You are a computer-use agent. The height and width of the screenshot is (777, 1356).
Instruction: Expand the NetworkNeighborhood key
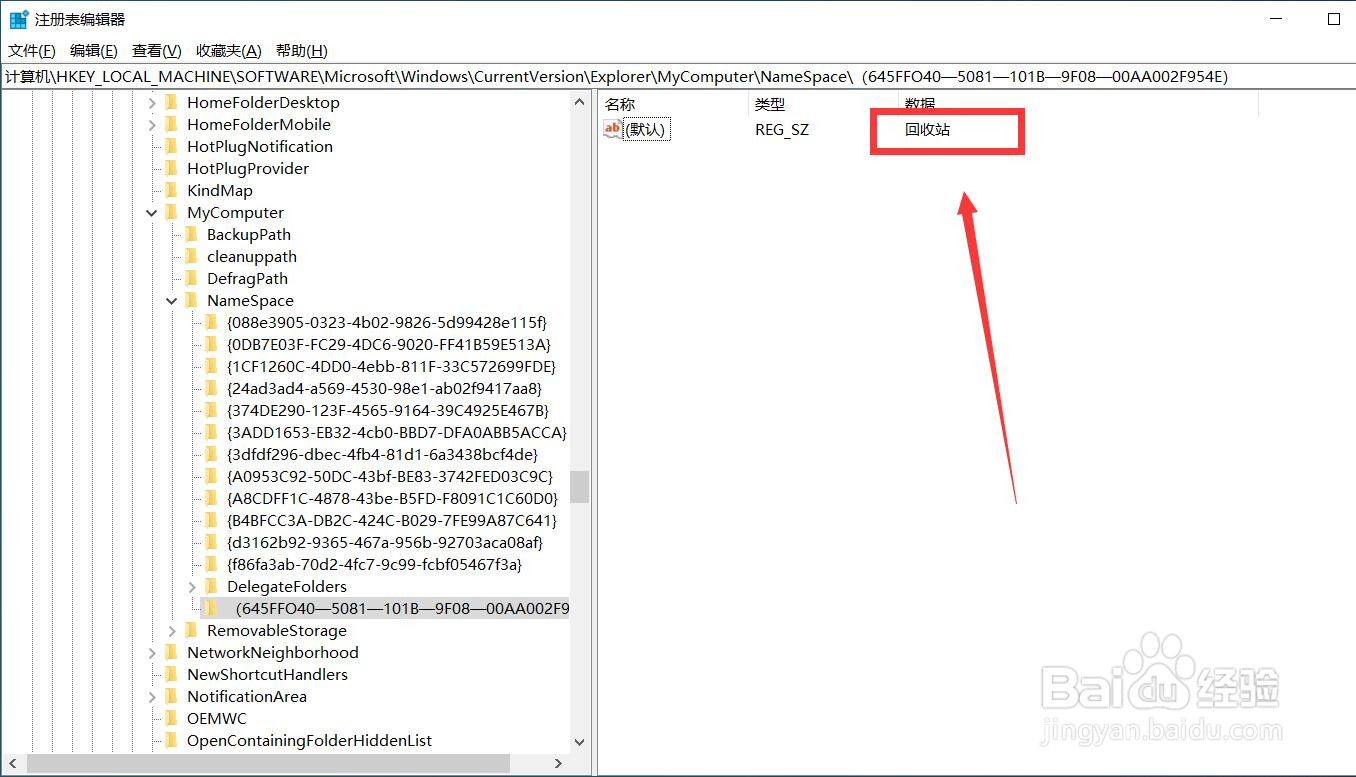(x=152, y=652)
